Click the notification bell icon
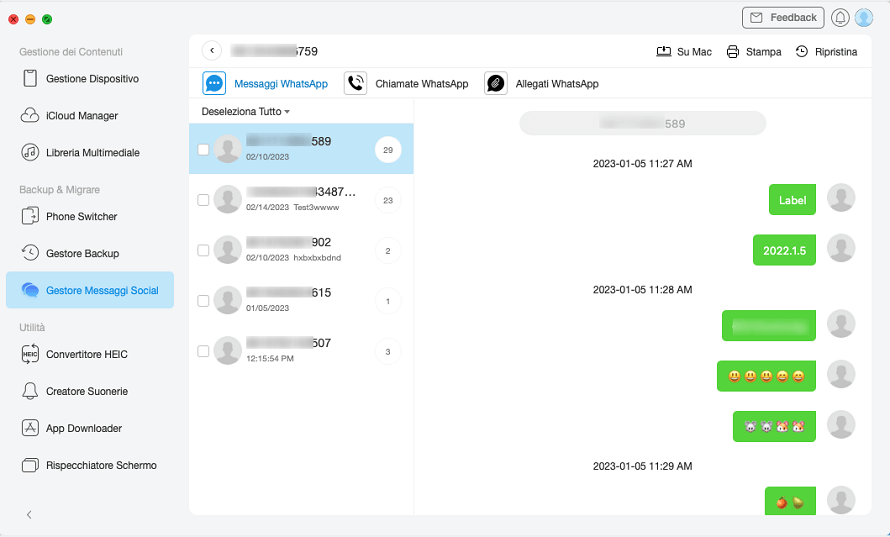 tap(840, 18)
